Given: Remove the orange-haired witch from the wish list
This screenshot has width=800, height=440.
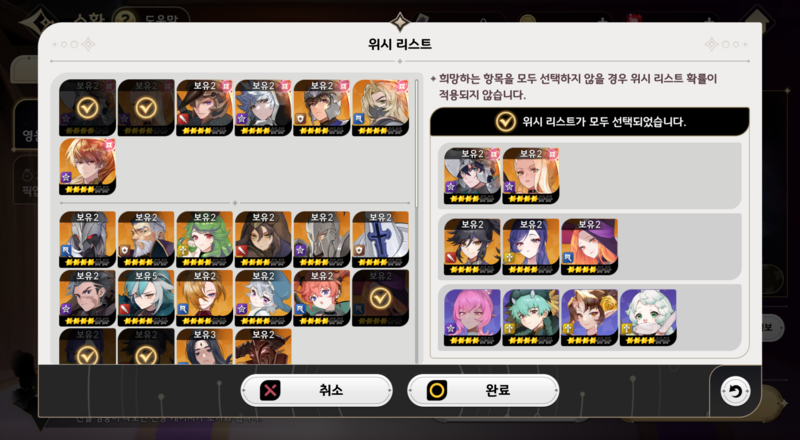Looking at the screenshot, I should [x=589, y=247].
